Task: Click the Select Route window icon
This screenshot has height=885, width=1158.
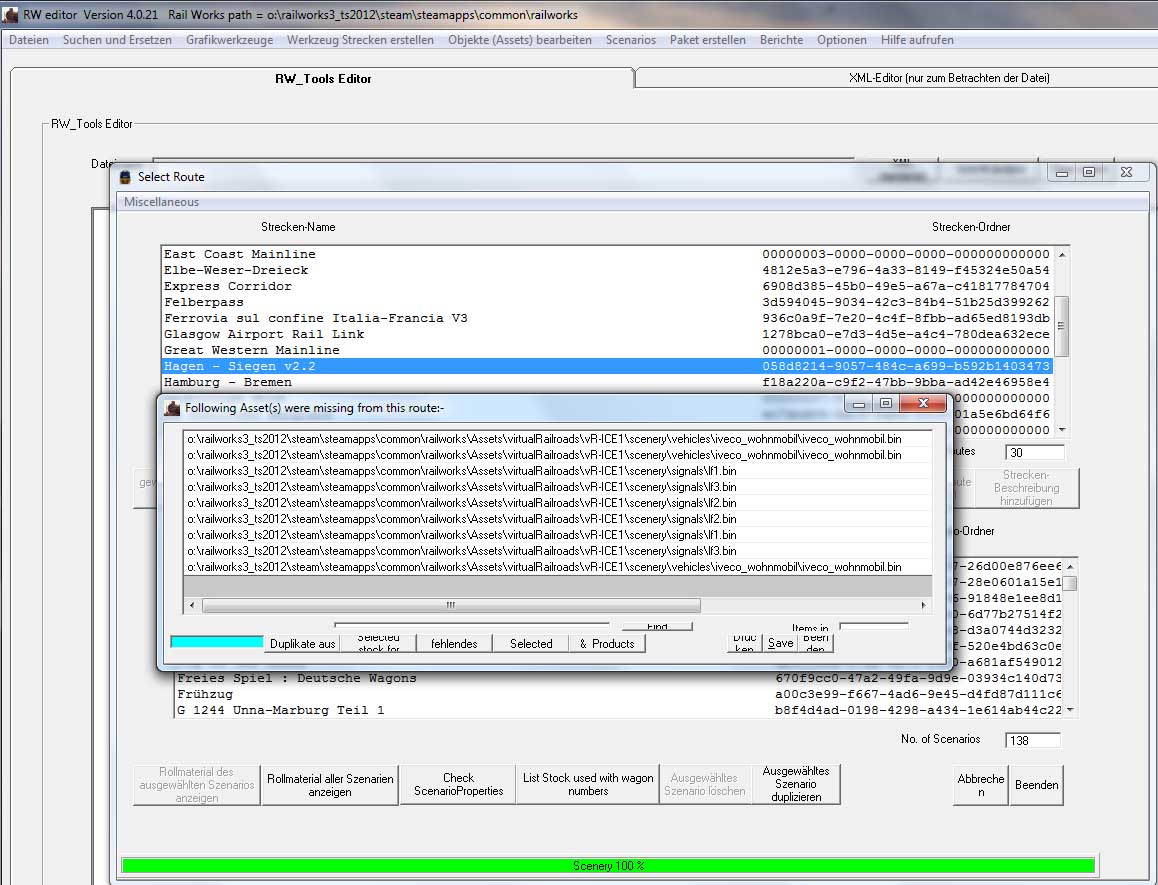Action: click(x=126, y=177)
